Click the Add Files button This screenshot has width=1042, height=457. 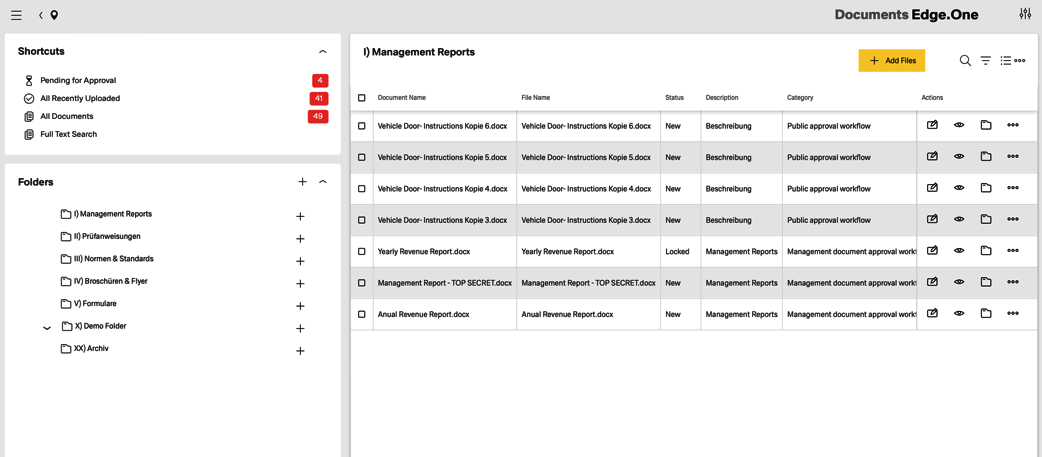click(x=891, y=61)
